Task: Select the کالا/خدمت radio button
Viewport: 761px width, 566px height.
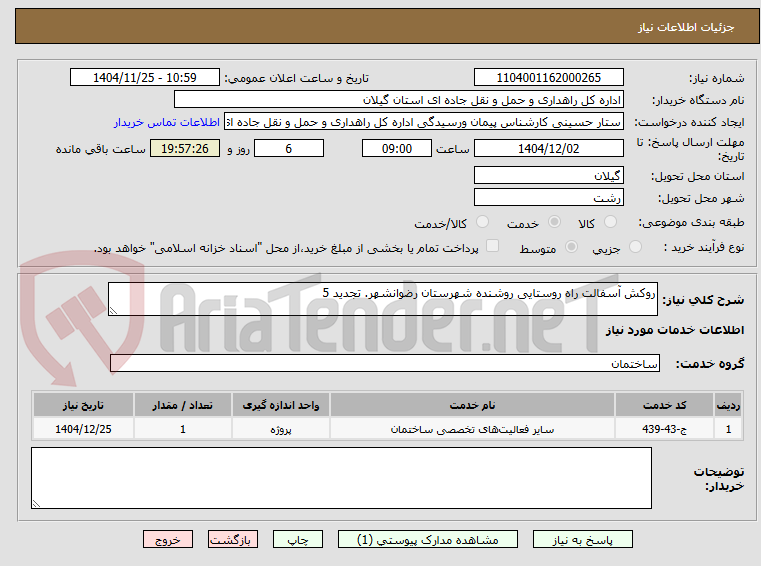Action: 482,222
